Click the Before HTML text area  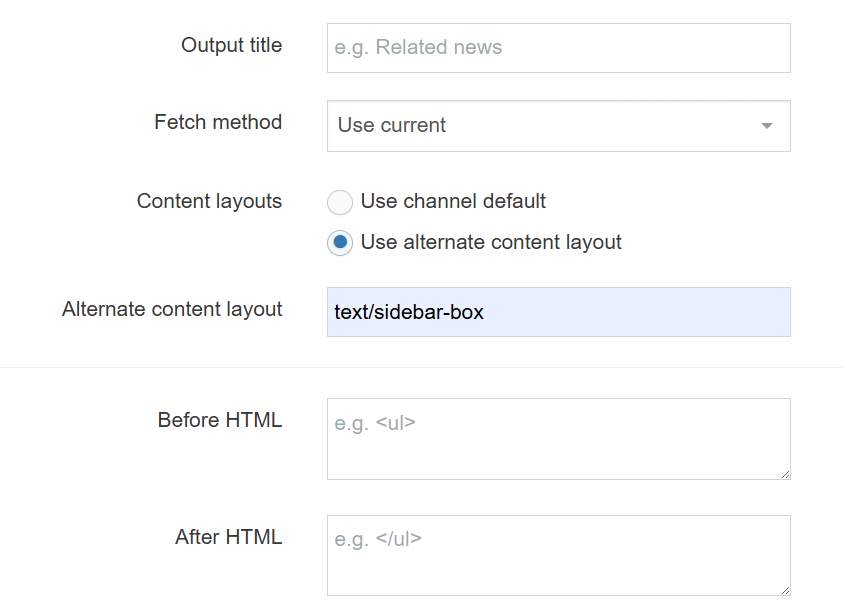(x=558, y=438)
